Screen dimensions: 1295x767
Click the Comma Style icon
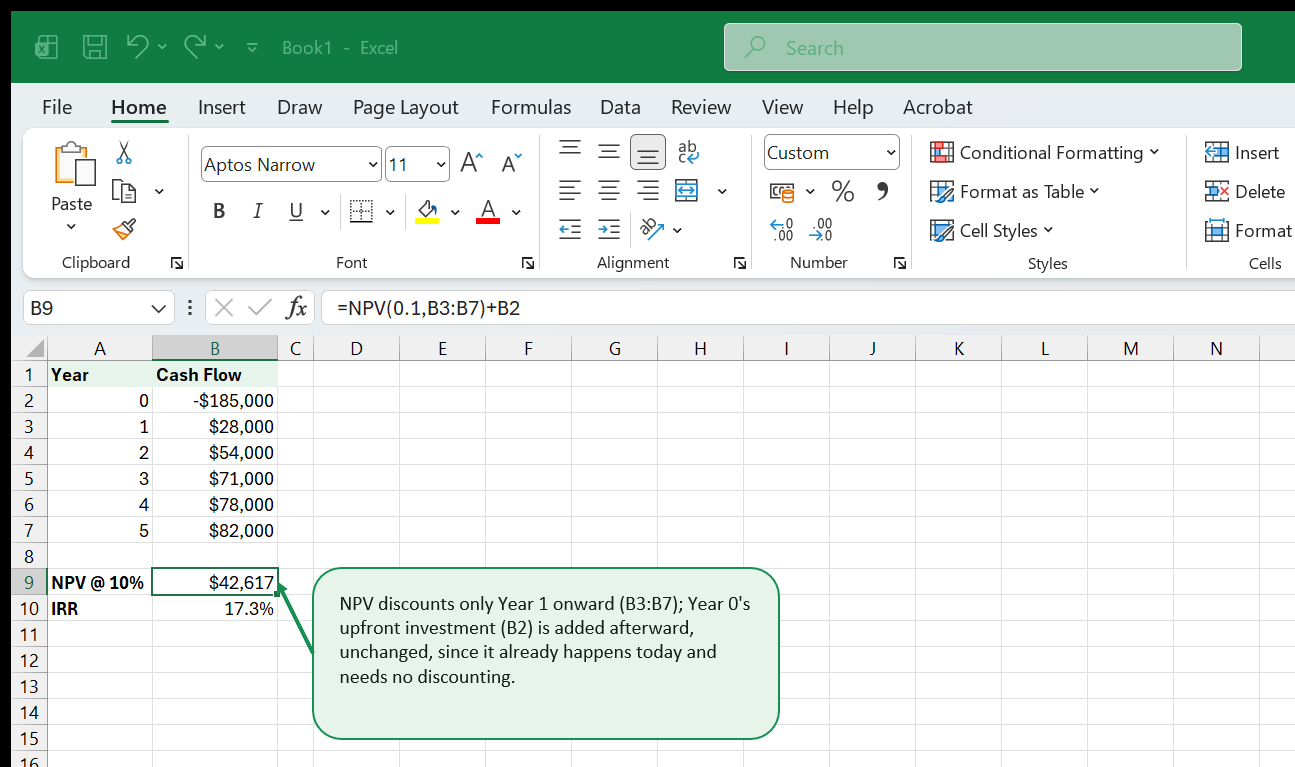pos(882,191)
